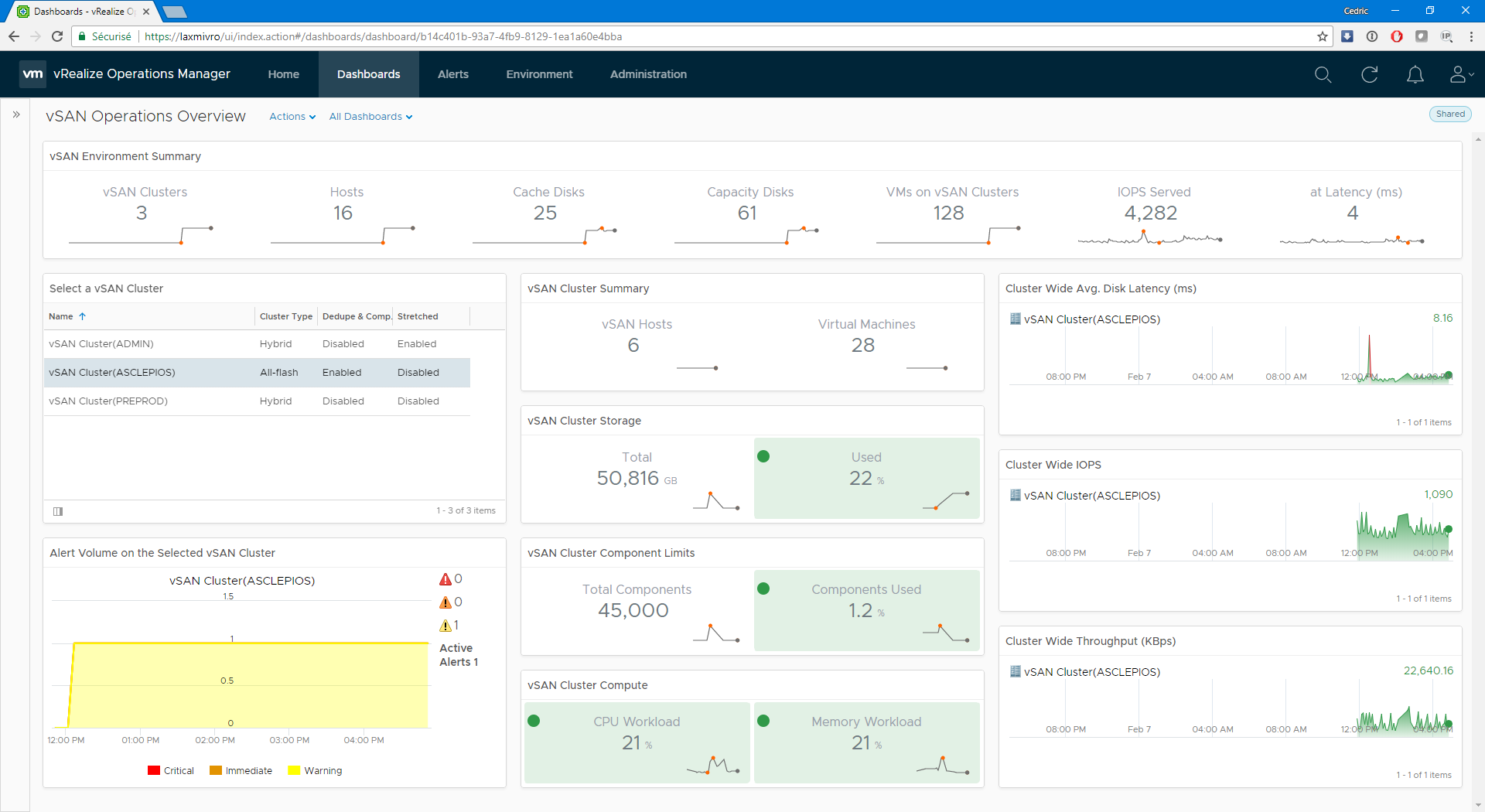The height and width of the screenshot is (812, 1485).
Task: Click the Shared badge button
Action: 1449,114
